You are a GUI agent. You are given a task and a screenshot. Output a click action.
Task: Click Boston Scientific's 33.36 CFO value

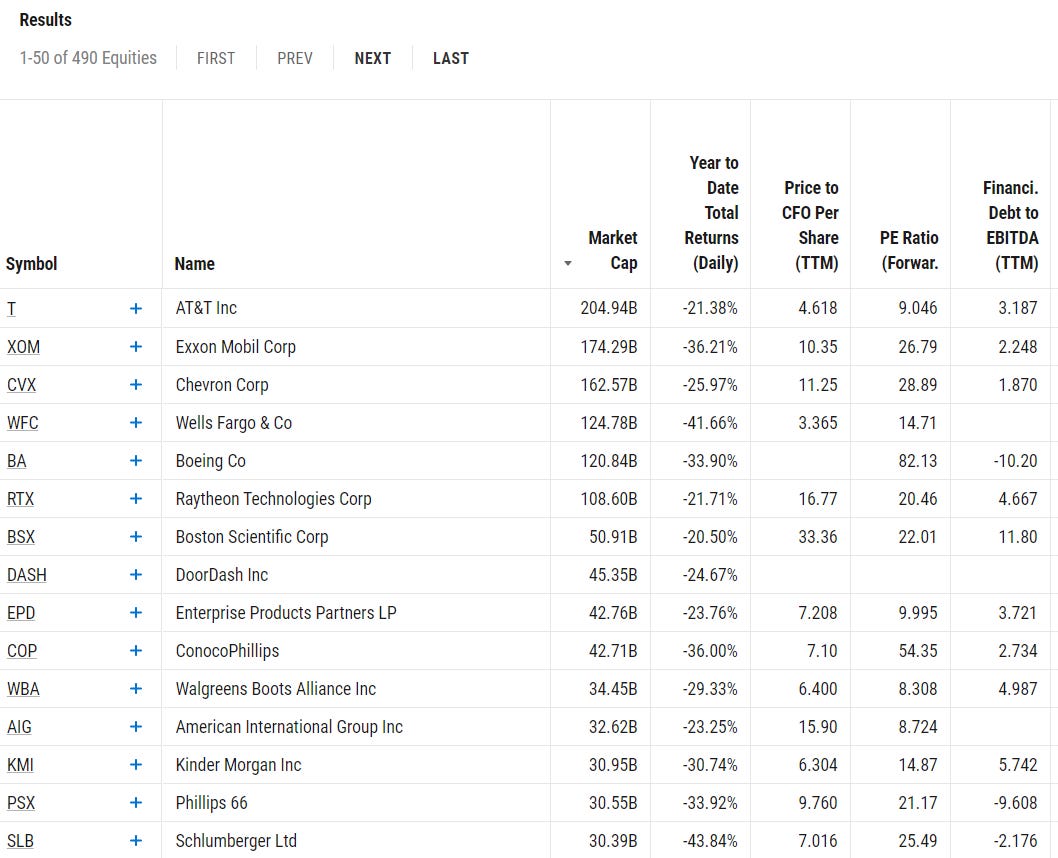tap(818, 537)
